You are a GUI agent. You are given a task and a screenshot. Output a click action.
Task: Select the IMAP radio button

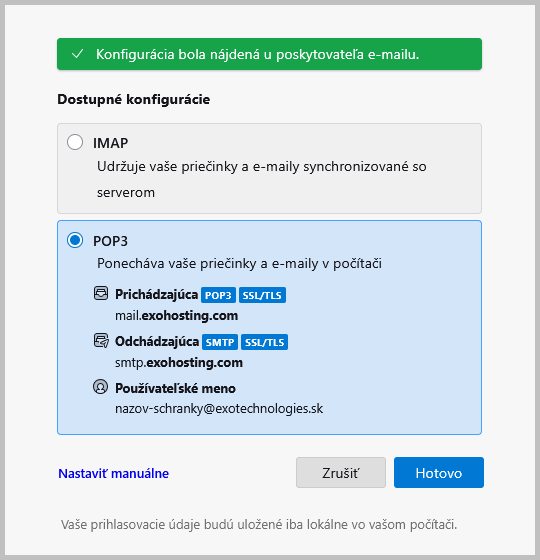coord(75,142)
